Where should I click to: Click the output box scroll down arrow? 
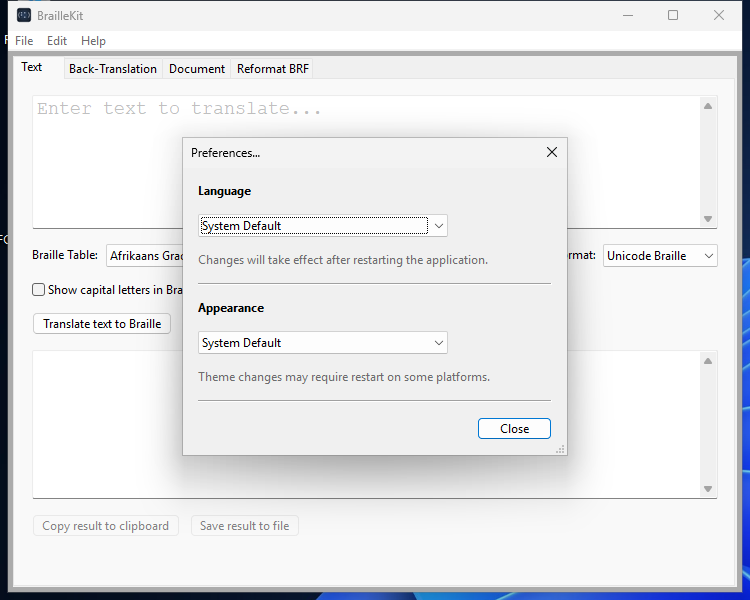click(x=708, y=489)
